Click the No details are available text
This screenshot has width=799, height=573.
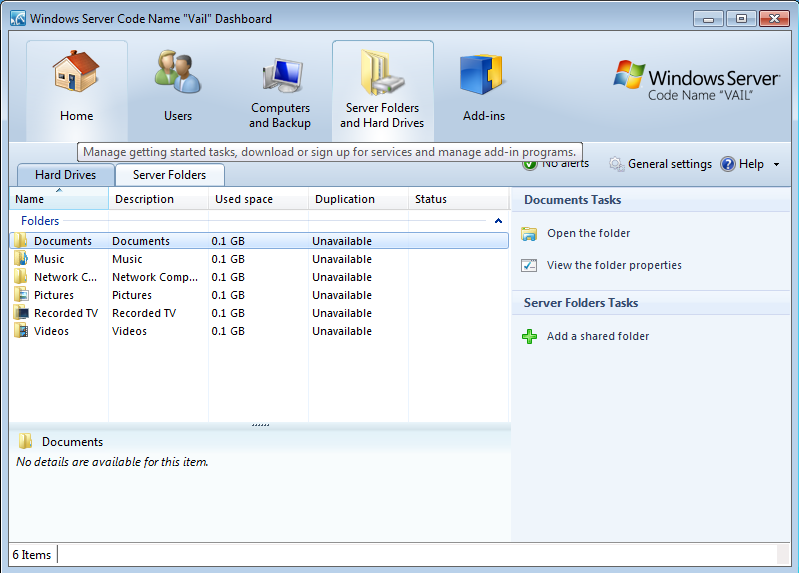click(x=112, y=462)
